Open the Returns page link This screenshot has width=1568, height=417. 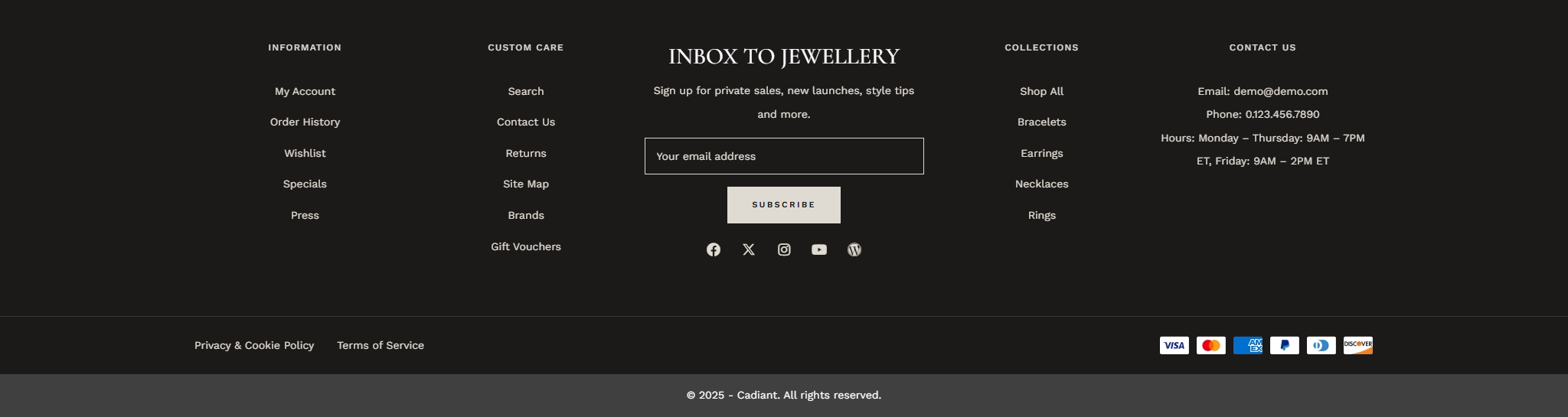526,153
